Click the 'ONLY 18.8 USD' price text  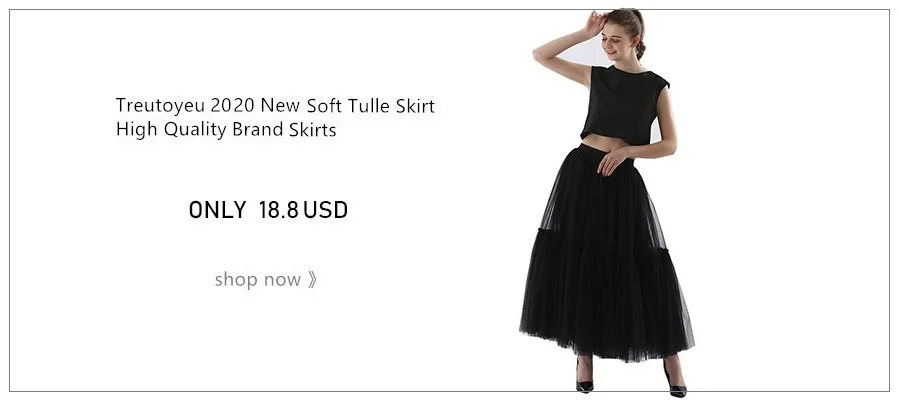(x=268, y=210)
